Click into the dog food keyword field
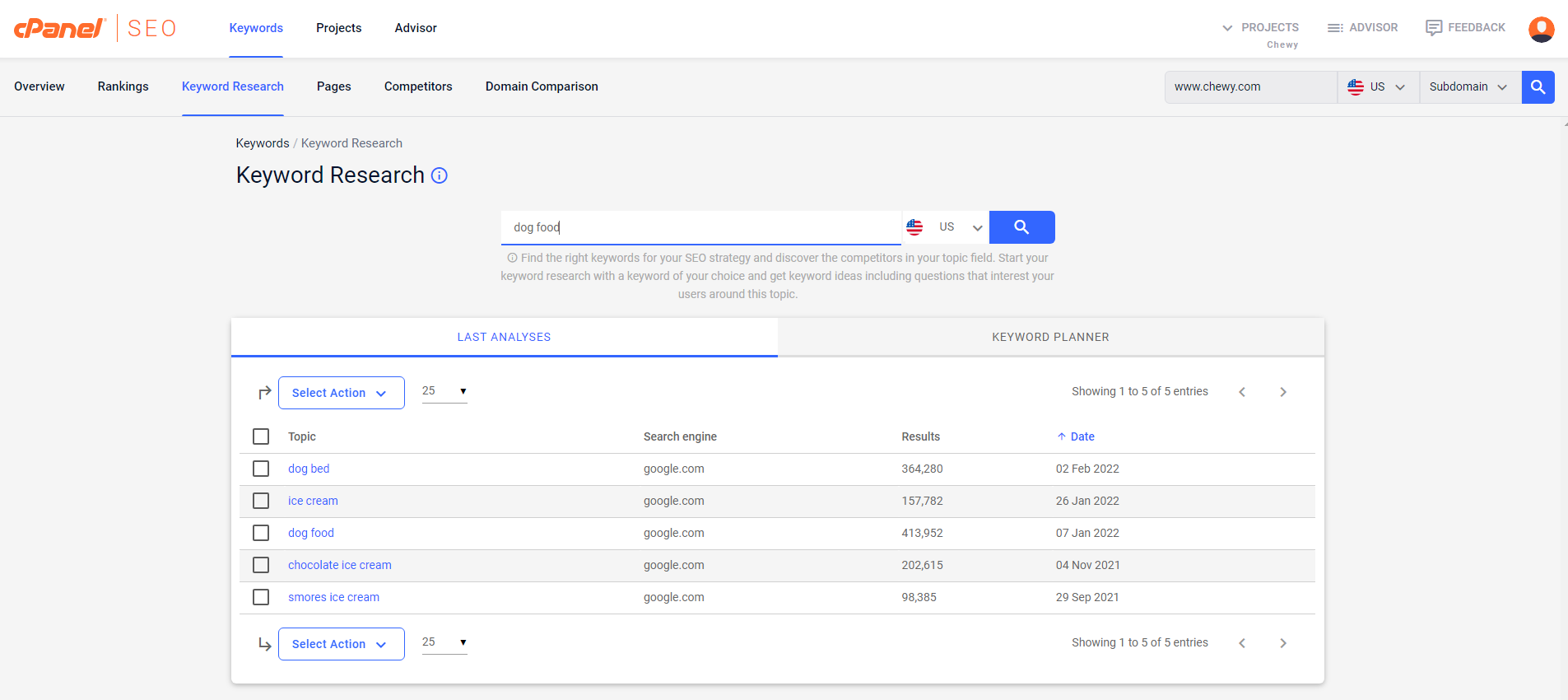Viewport: 1568px width, 700px height. (701, 227)
